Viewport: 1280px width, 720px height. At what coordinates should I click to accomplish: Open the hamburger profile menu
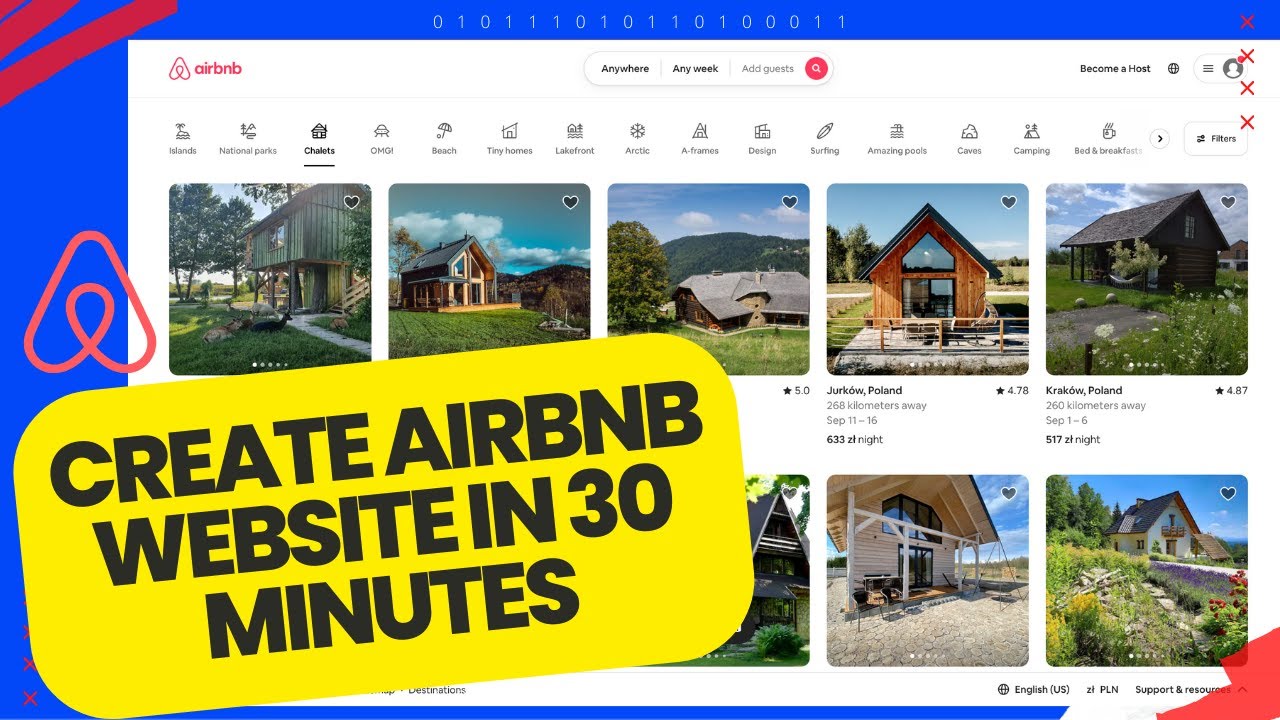point(1208,69)
